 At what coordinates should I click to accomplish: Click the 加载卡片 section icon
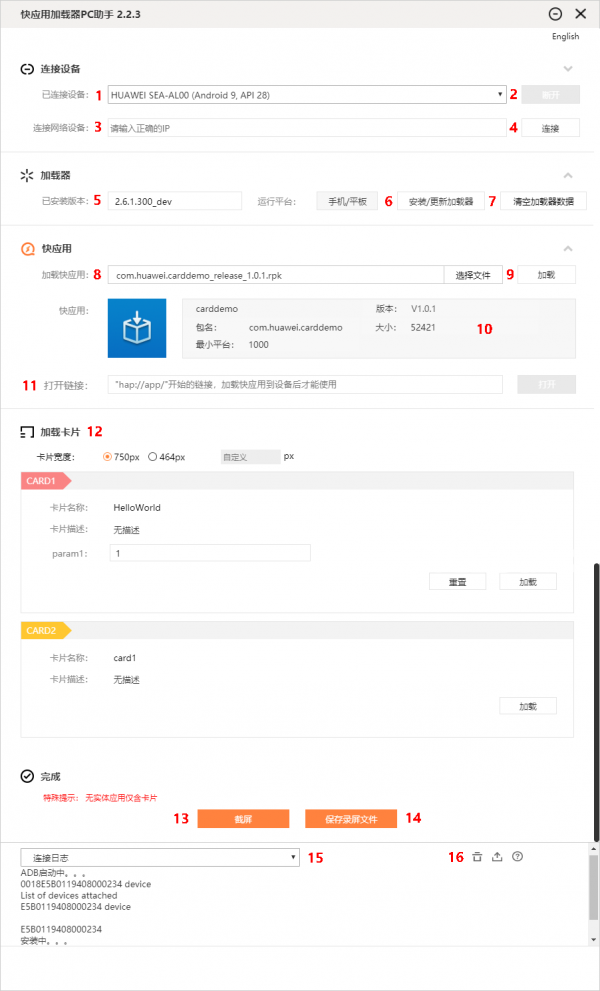coord(27,432)
